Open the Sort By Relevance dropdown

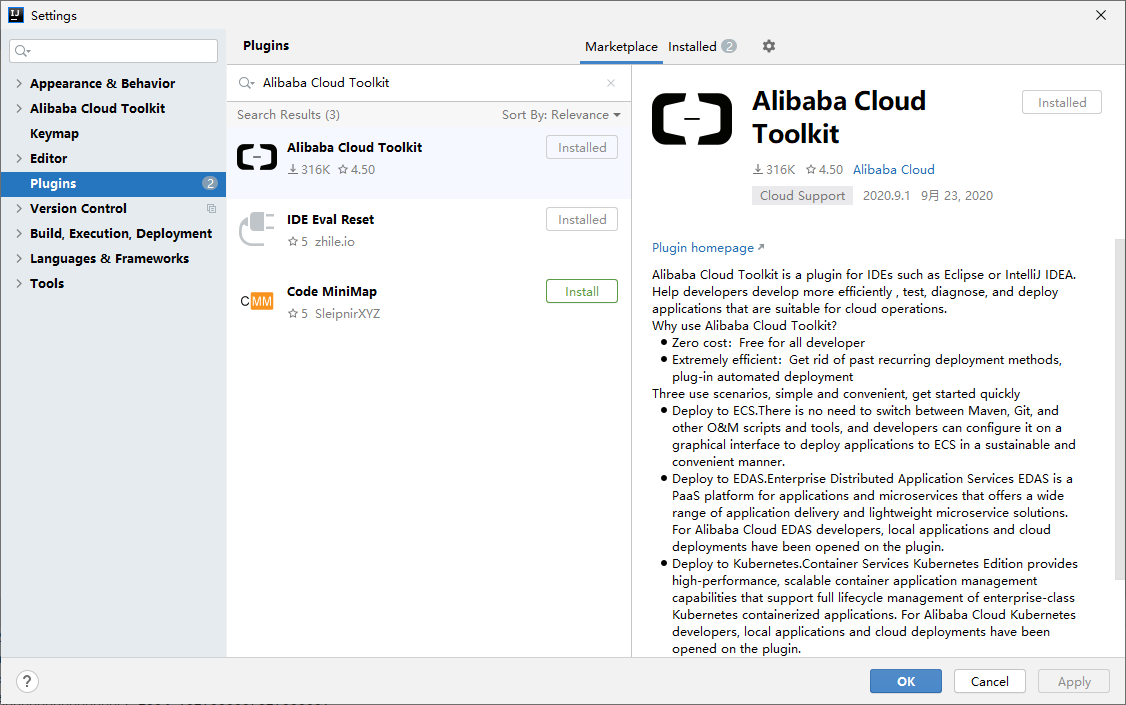[561, 115]
